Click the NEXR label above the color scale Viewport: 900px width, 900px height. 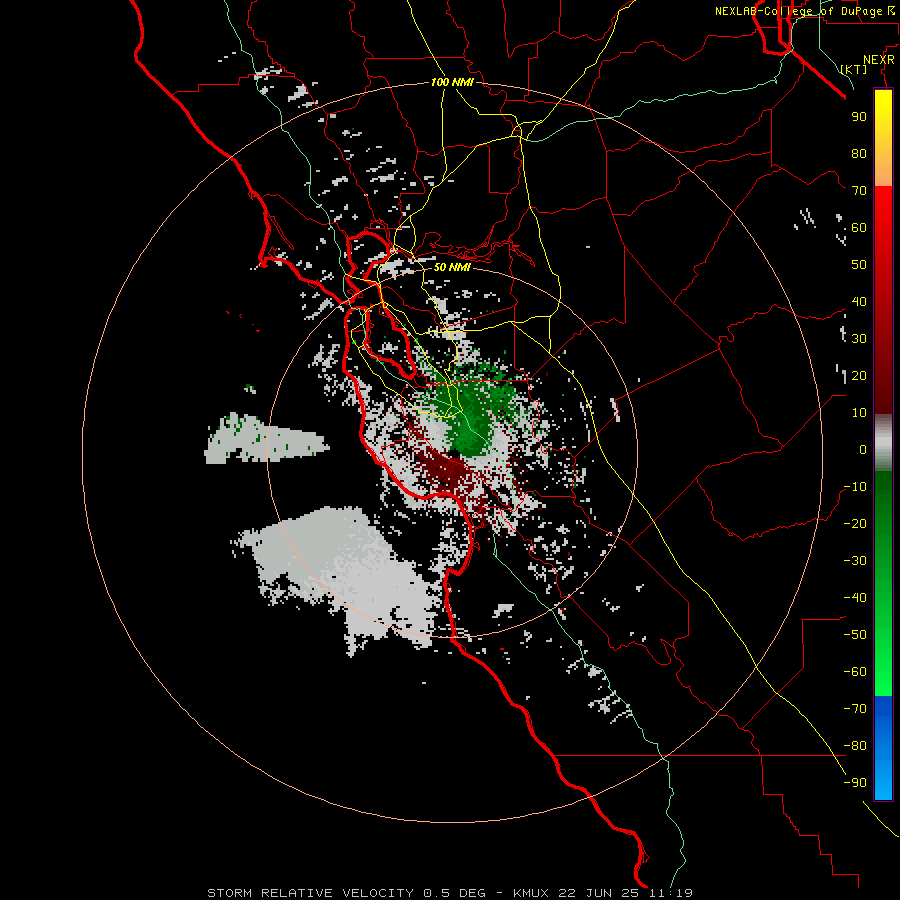click(x=879, y=60)
